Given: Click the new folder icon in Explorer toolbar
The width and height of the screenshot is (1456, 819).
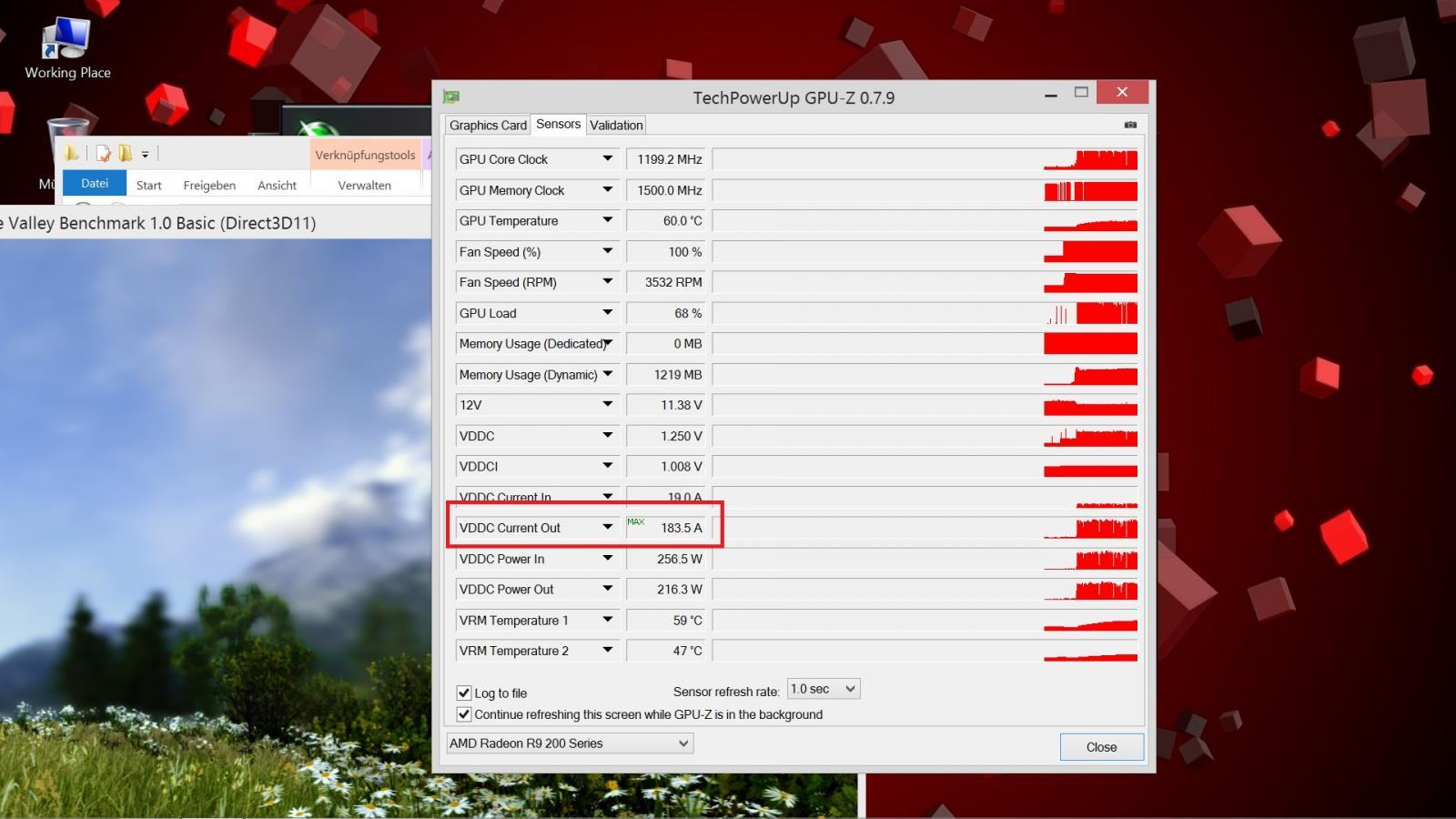Looking at the screenshot, I should pyautogui.click(x=125, y=153).
